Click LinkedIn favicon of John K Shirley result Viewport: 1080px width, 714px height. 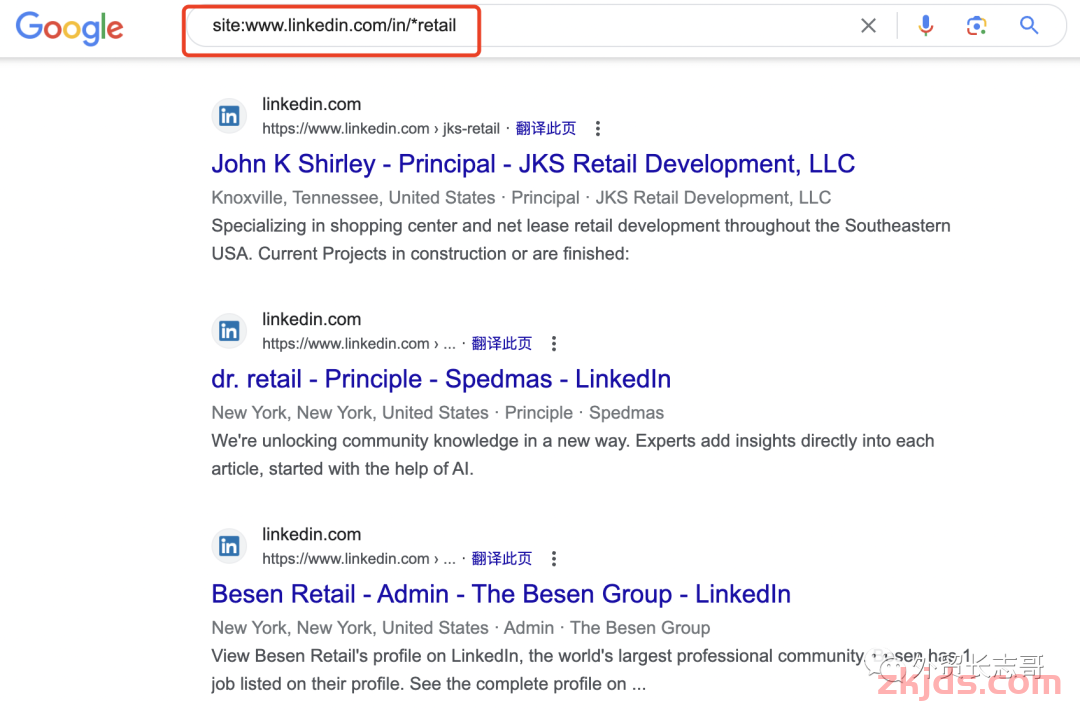(229, 116)
